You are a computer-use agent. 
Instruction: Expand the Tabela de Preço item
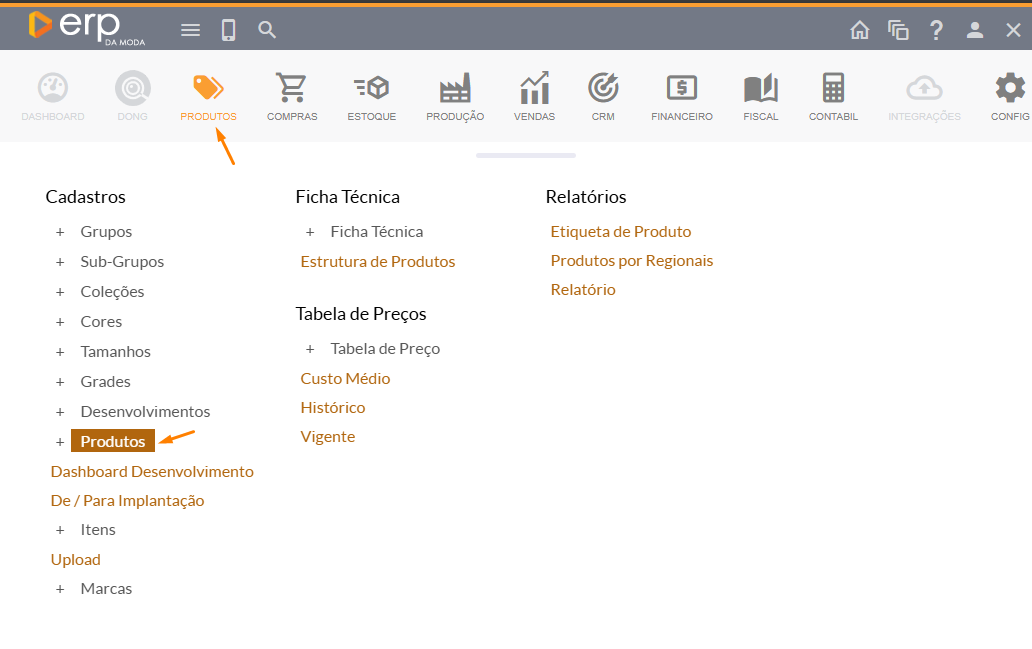(384, 349)
